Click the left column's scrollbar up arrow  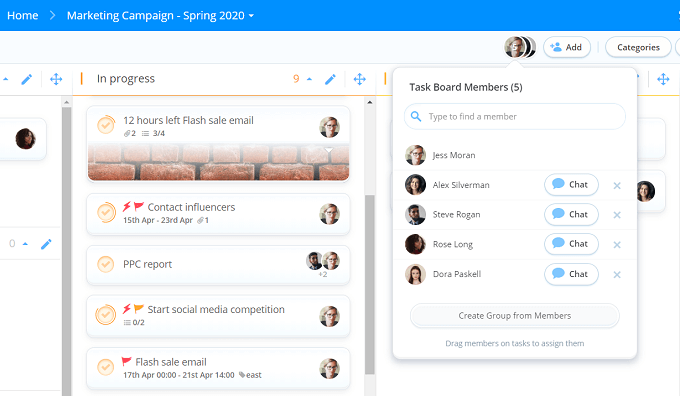66,102
